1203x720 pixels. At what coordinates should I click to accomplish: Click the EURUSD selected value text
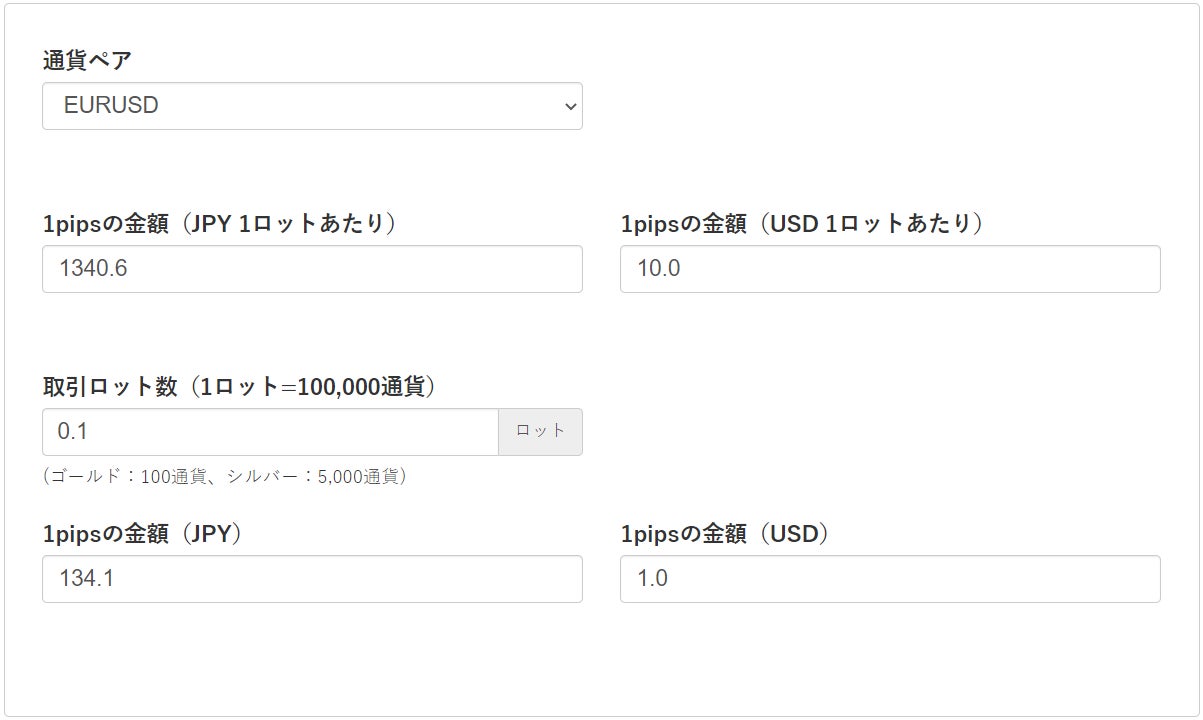click(x=111, y=106)
